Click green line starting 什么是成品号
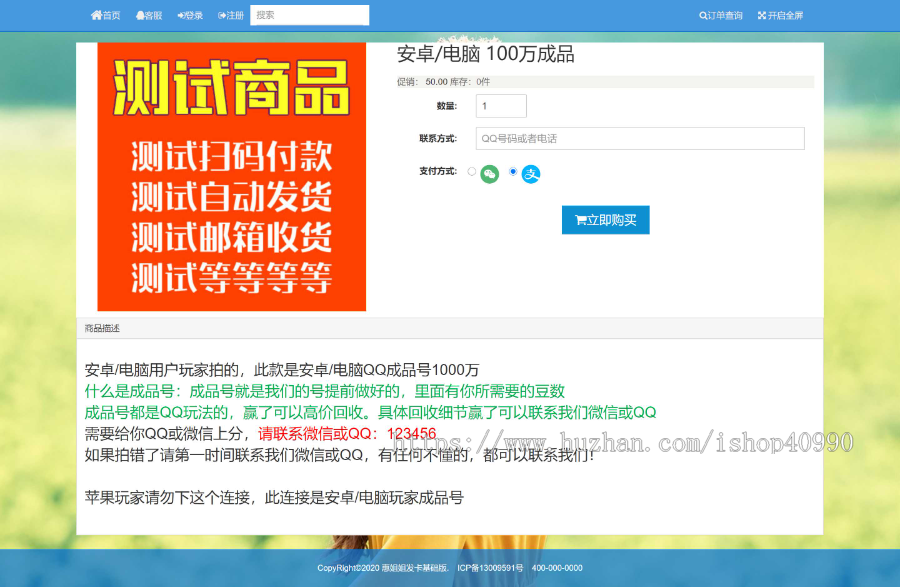This screenshot has height=587, width=900. click(325, 391)
